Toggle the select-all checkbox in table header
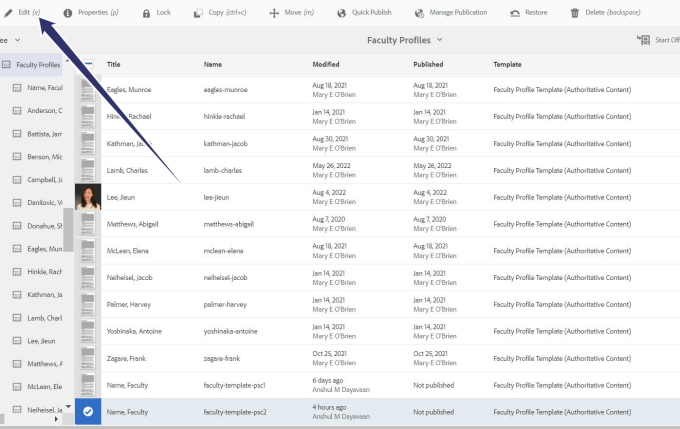Viewport: 680px width, 429px height. pos(88,64)
